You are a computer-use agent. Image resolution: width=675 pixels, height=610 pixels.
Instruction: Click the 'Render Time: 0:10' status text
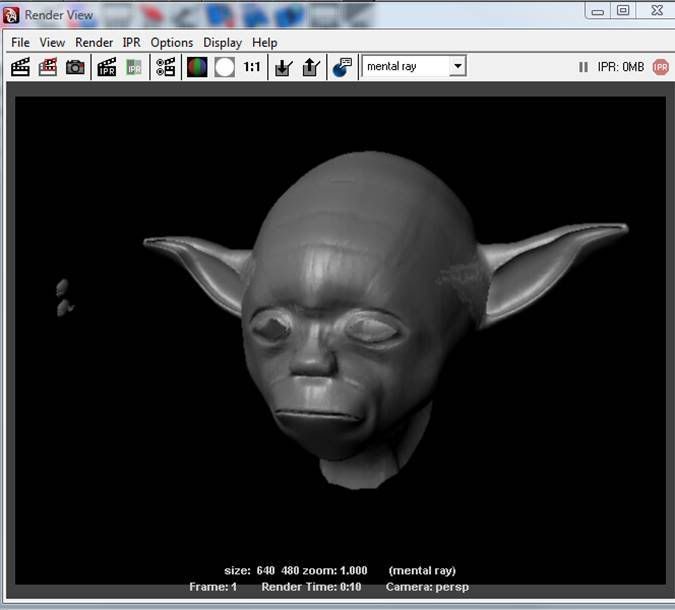(x=311, y=587)
